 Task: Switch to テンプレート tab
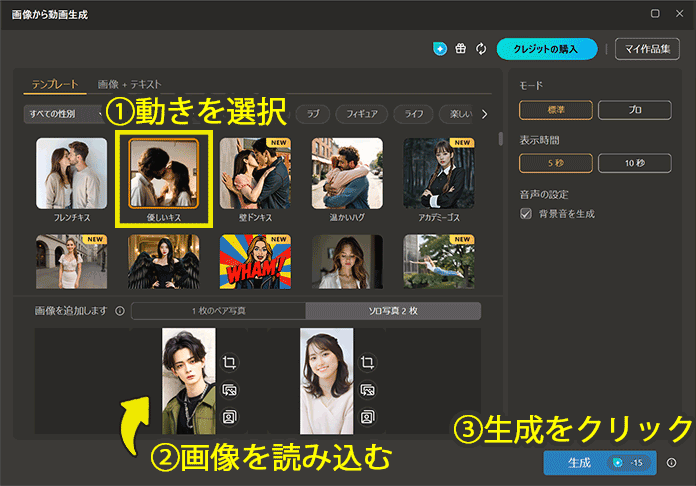click(55, 84)
